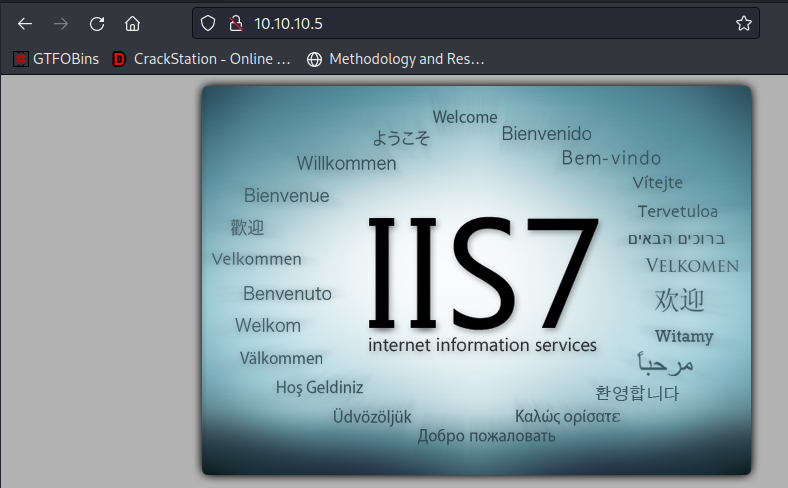This screenshot has height=488, width=788.
Task: Click the Chinese greeting "欢迎"
Action: [x=679, y=300]
